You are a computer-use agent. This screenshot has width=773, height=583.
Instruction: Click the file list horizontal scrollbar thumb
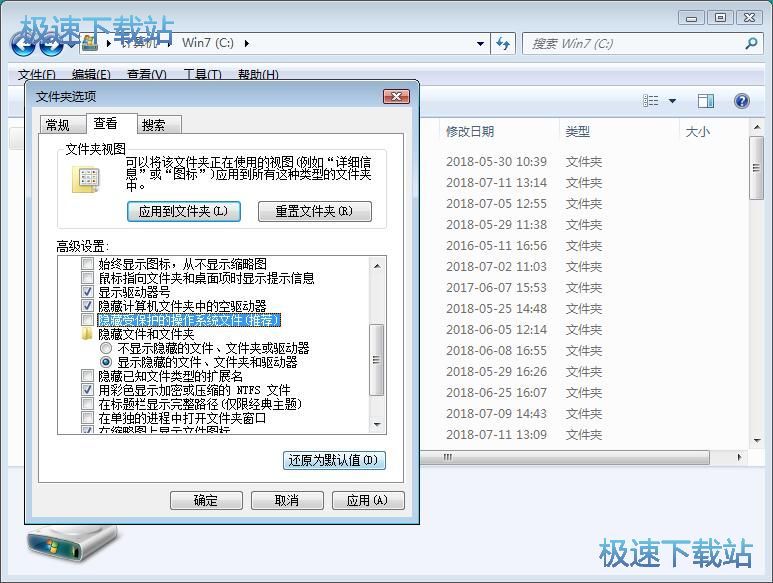(564, 457)
